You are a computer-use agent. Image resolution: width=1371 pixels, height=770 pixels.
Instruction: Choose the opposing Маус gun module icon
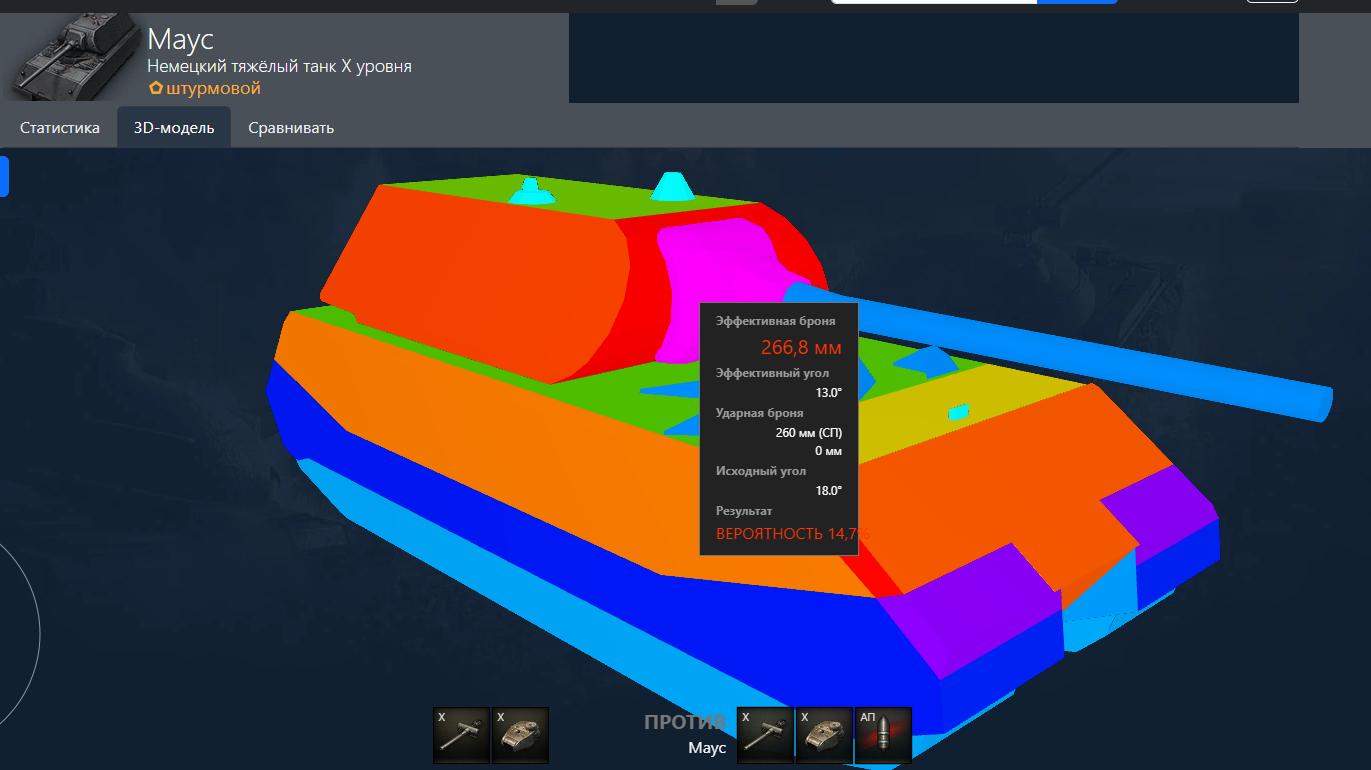(765, 735)
